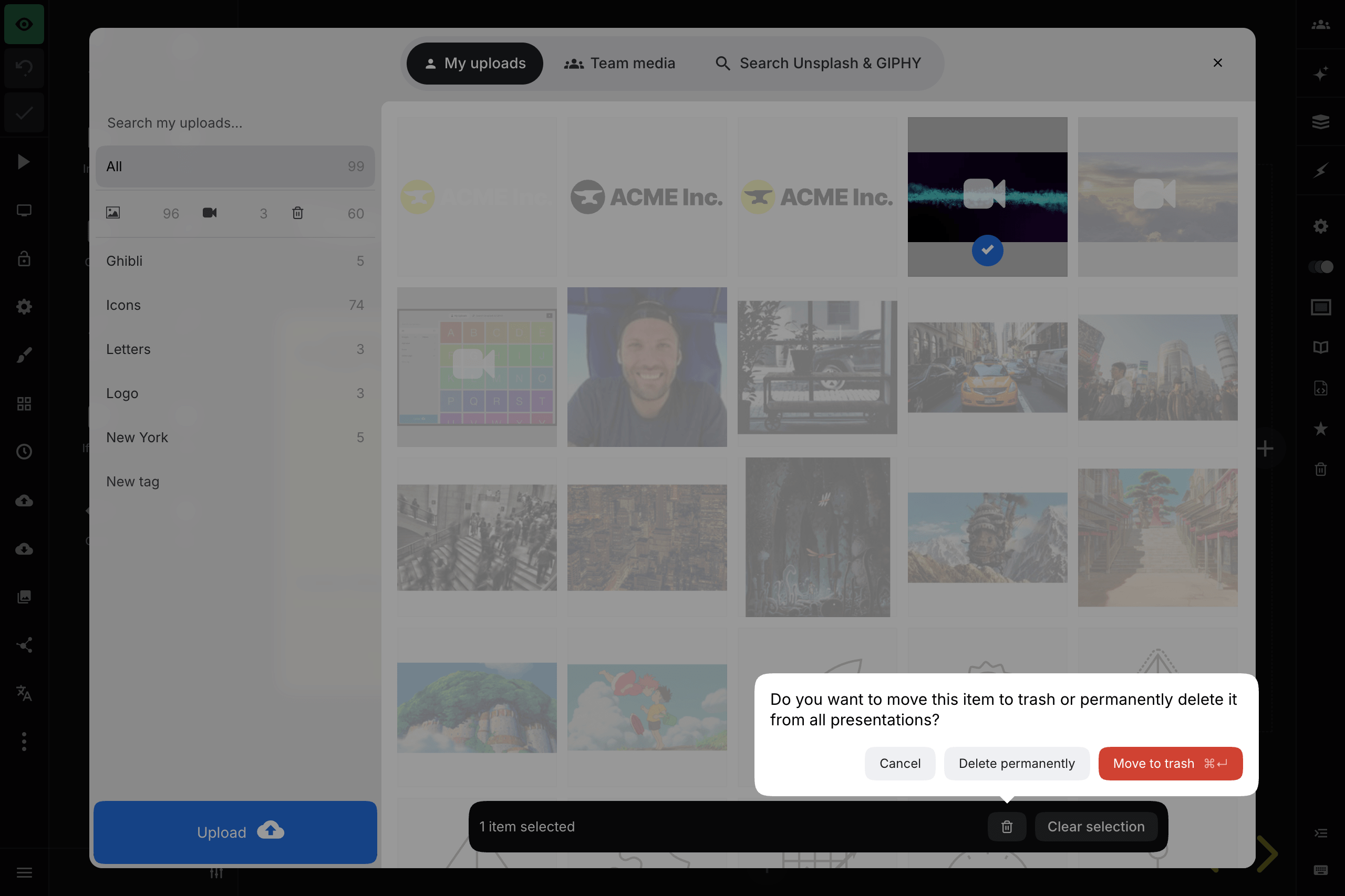
Task: Switch to My uploads tab
Action: point(474,63)
